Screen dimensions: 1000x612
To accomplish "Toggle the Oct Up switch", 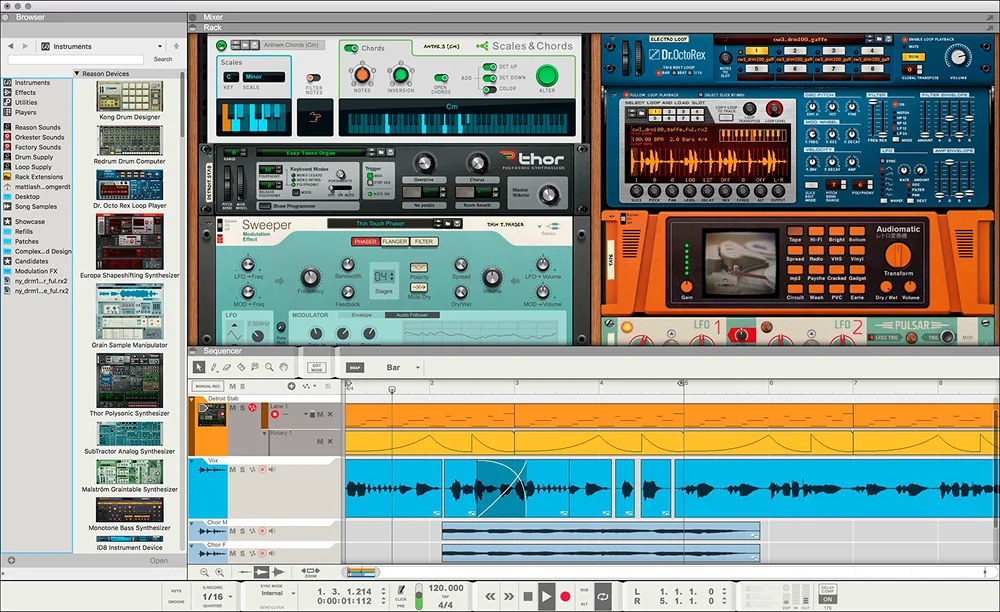I will coord(489,66).
